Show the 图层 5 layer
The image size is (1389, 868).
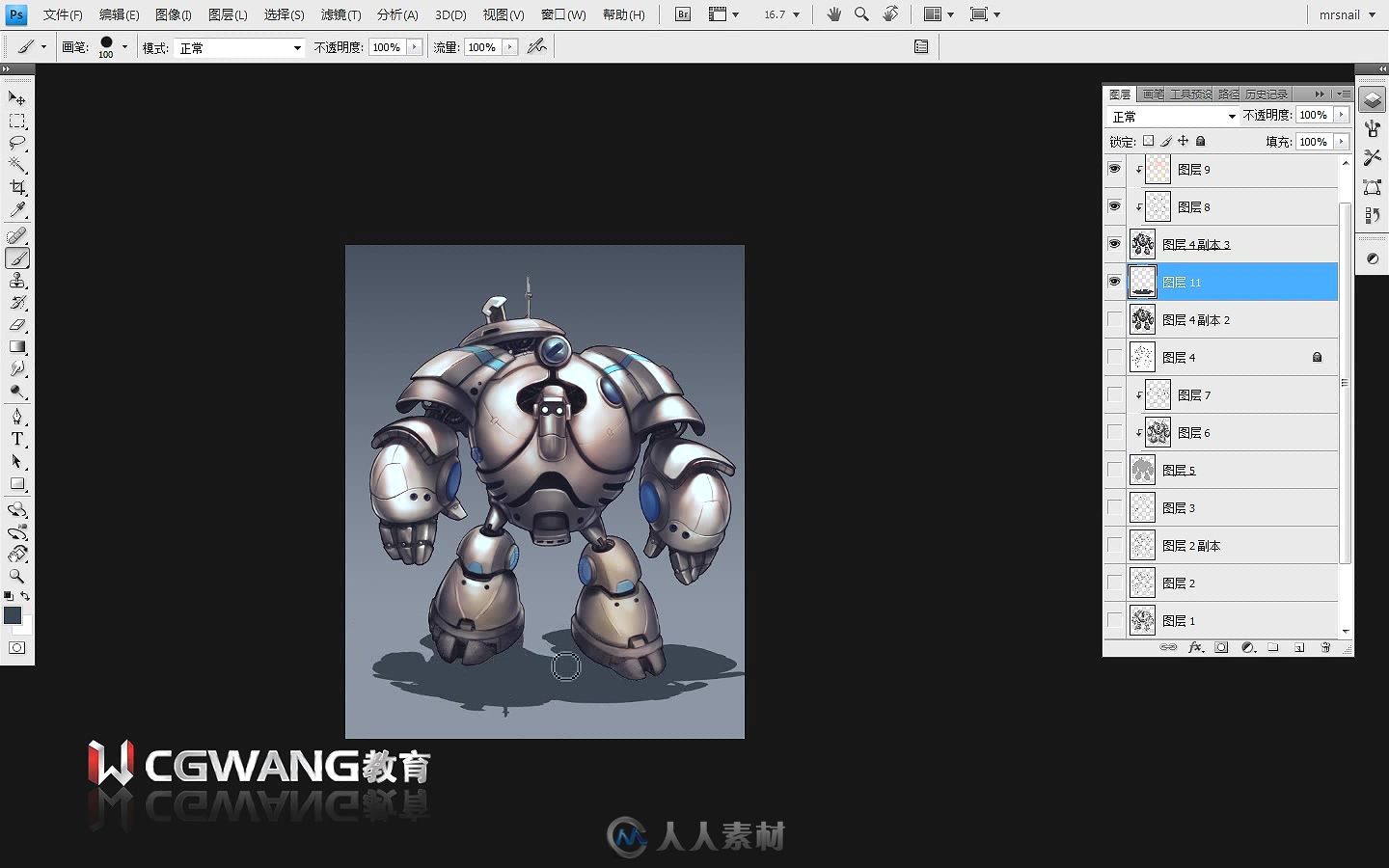[x=1114, y=470]
